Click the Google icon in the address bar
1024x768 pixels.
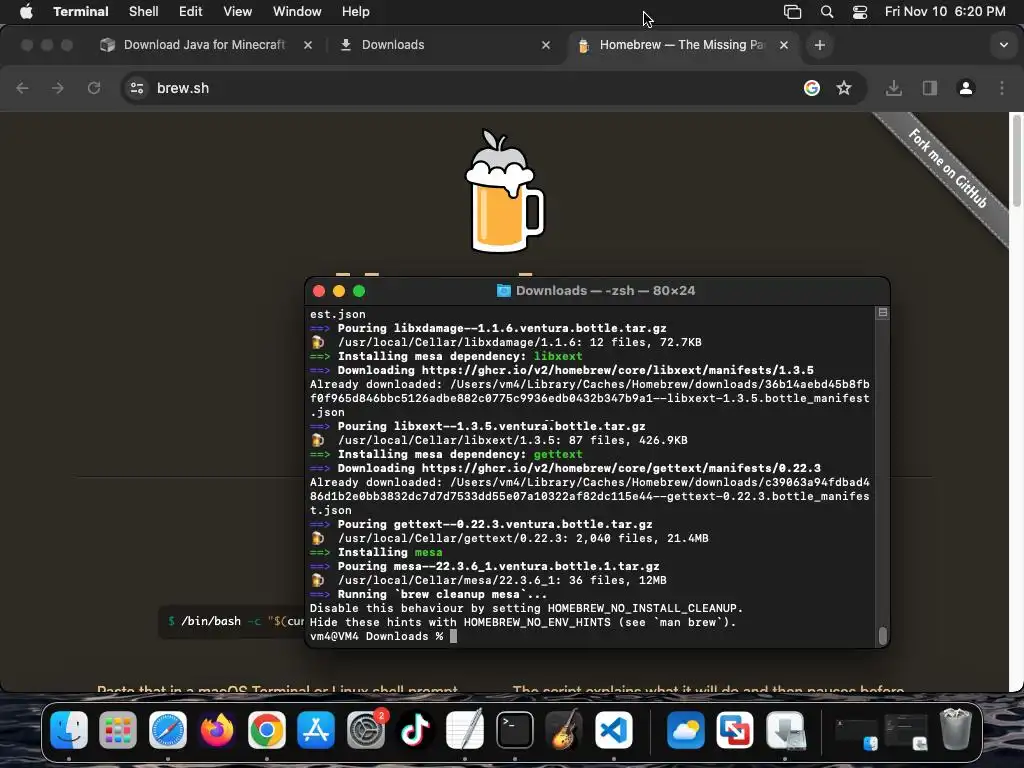click(812, 88)
